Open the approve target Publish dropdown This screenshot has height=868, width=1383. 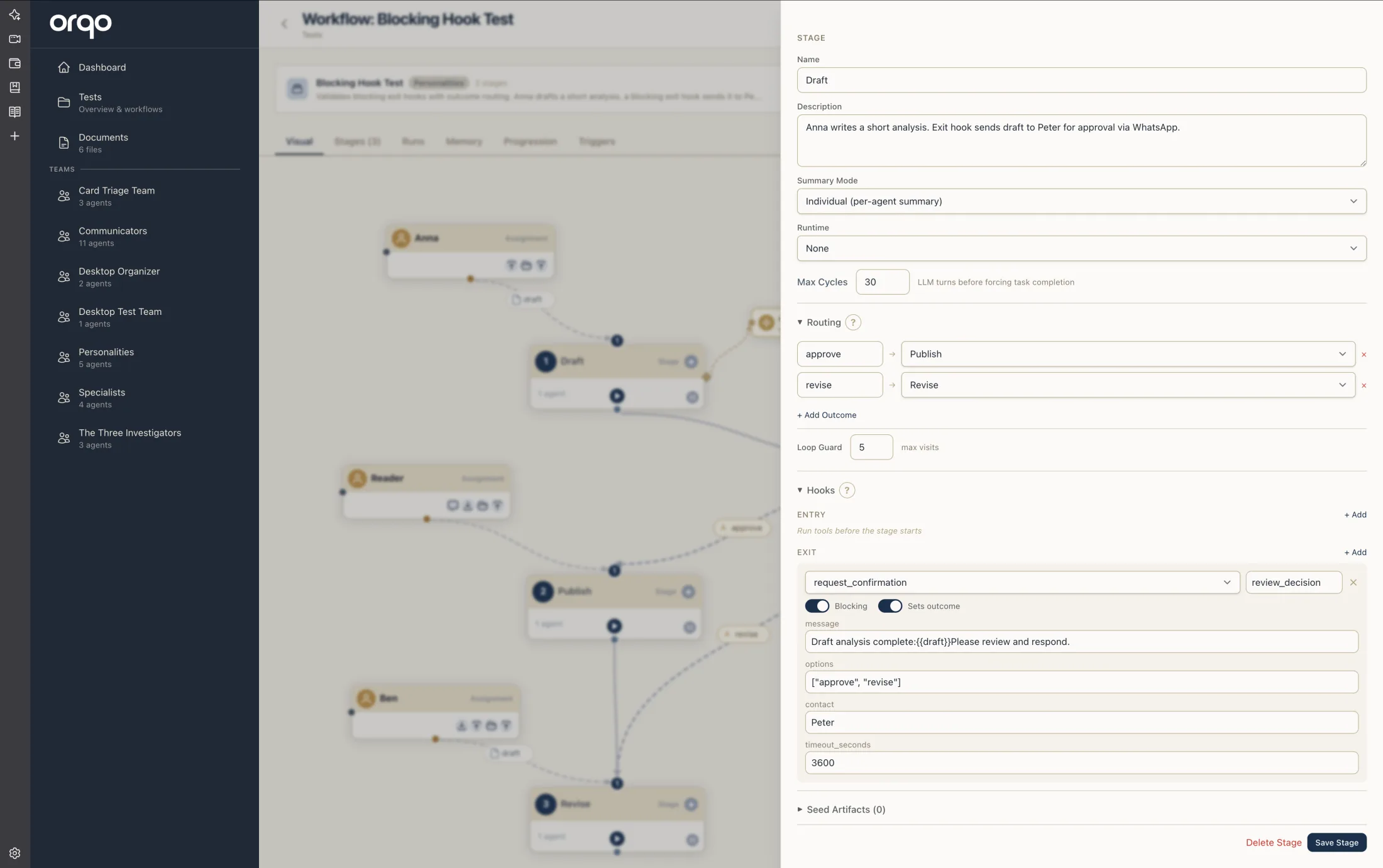[1128, 354]
